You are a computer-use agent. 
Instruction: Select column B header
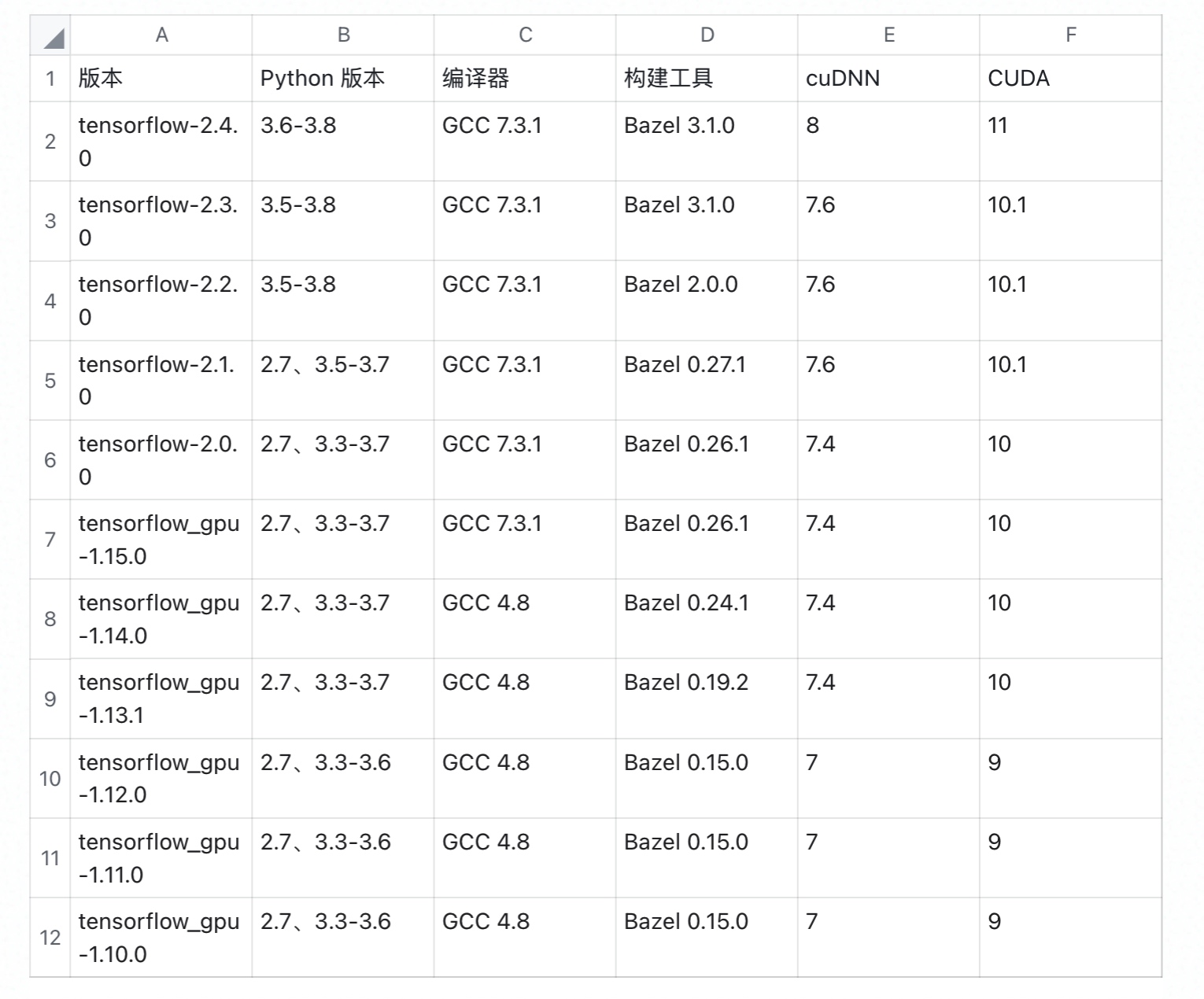tap(343, 35)
